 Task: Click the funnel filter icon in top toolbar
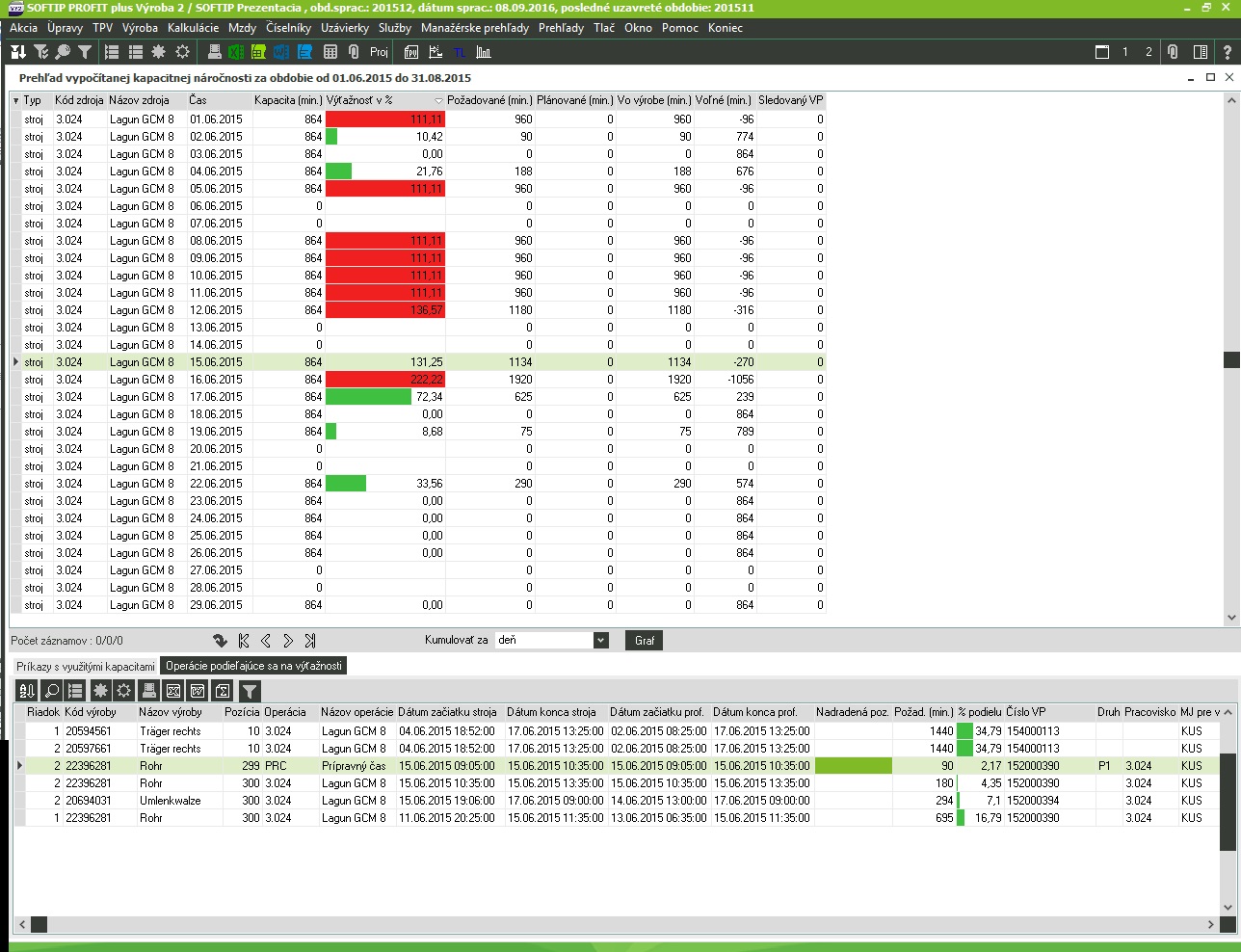[85, 52]
